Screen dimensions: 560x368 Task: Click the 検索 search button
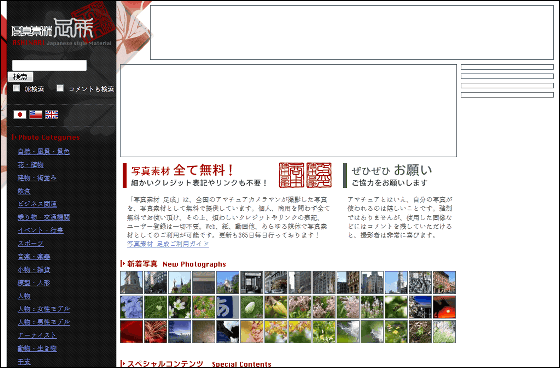pyautogui.click(x=20, y=77)
